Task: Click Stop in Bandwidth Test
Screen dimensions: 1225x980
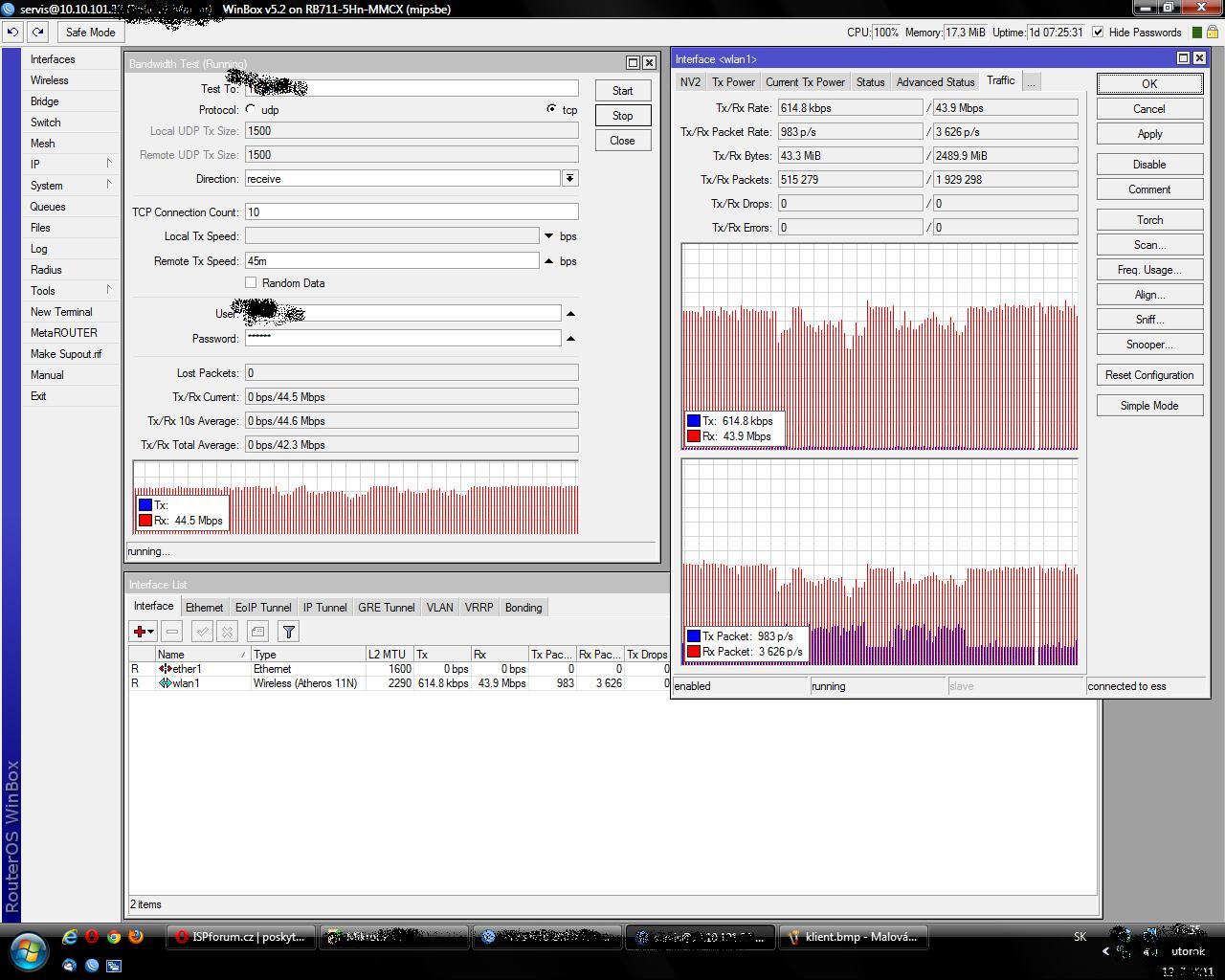Action: (x=622, y=116)
